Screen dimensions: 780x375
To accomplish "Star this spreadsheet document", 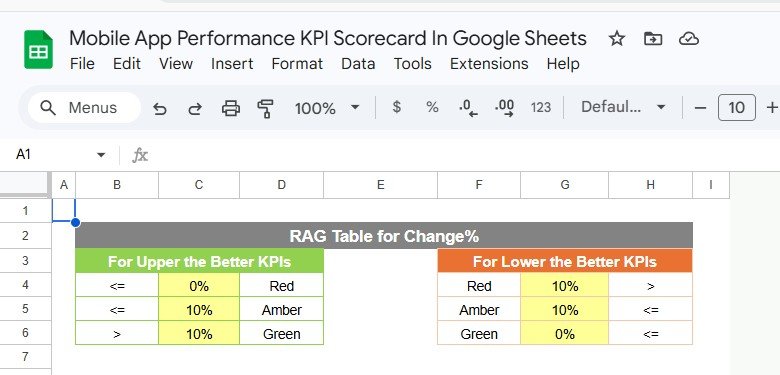I will coord(617,38).
